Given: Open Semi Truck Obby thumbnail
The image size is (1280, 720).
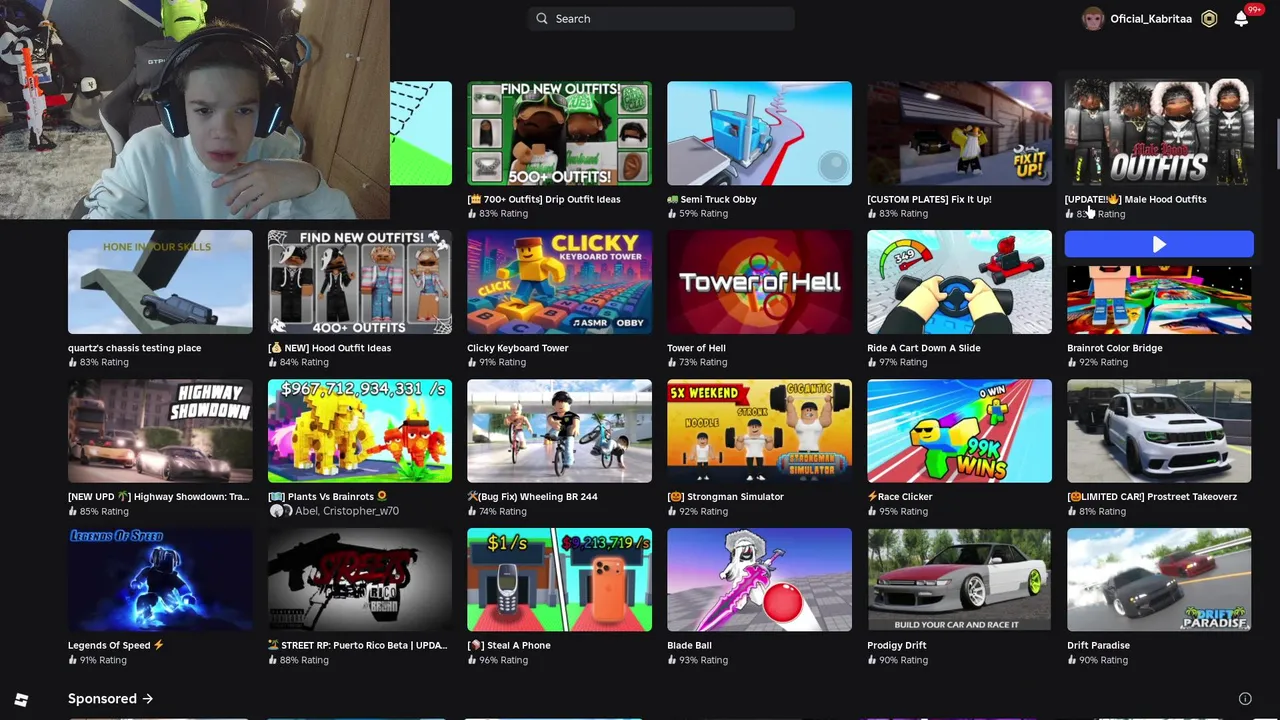Looking at the screenshot, I should [759, 133].
